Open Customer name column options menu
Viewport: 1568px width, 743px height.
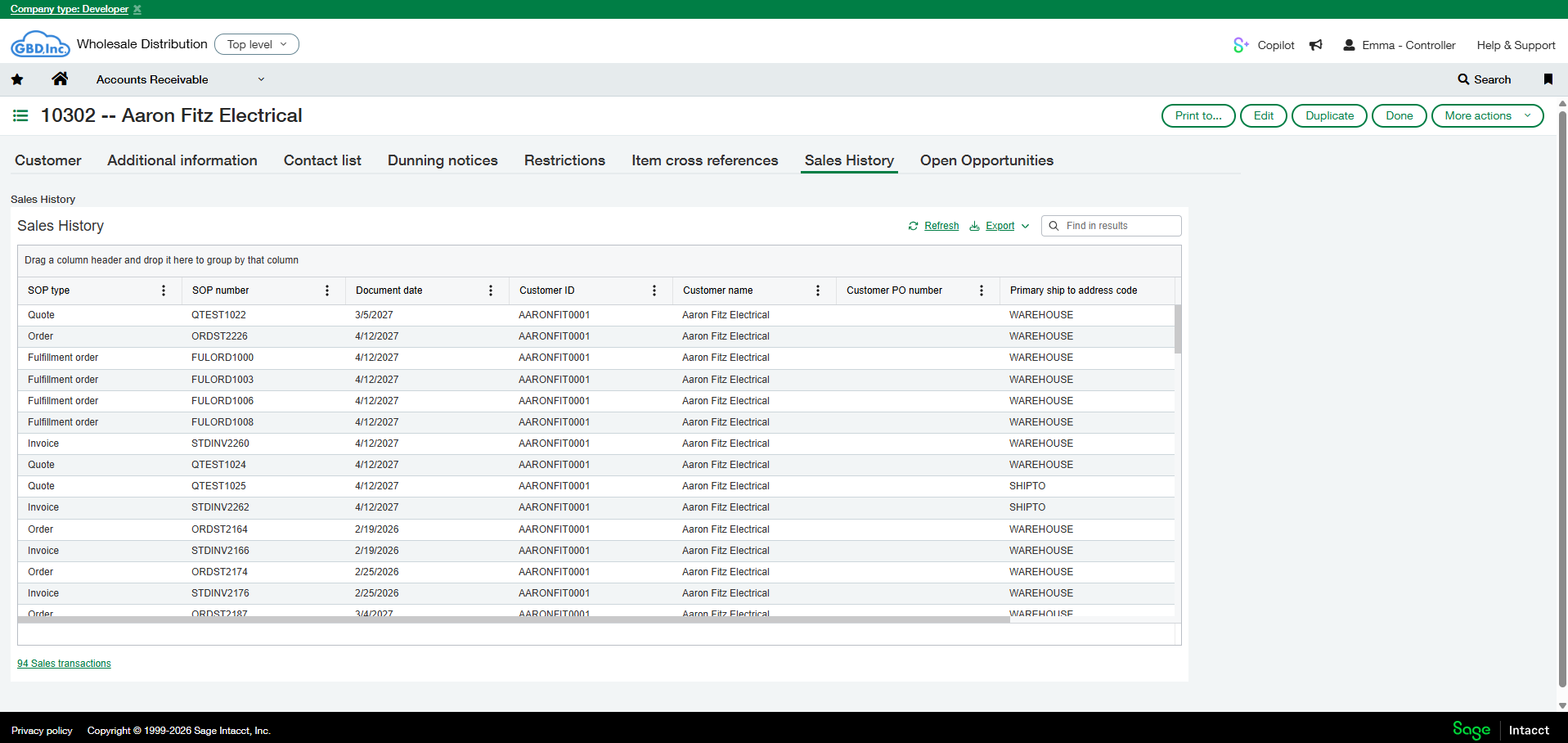tap(818, 290)
